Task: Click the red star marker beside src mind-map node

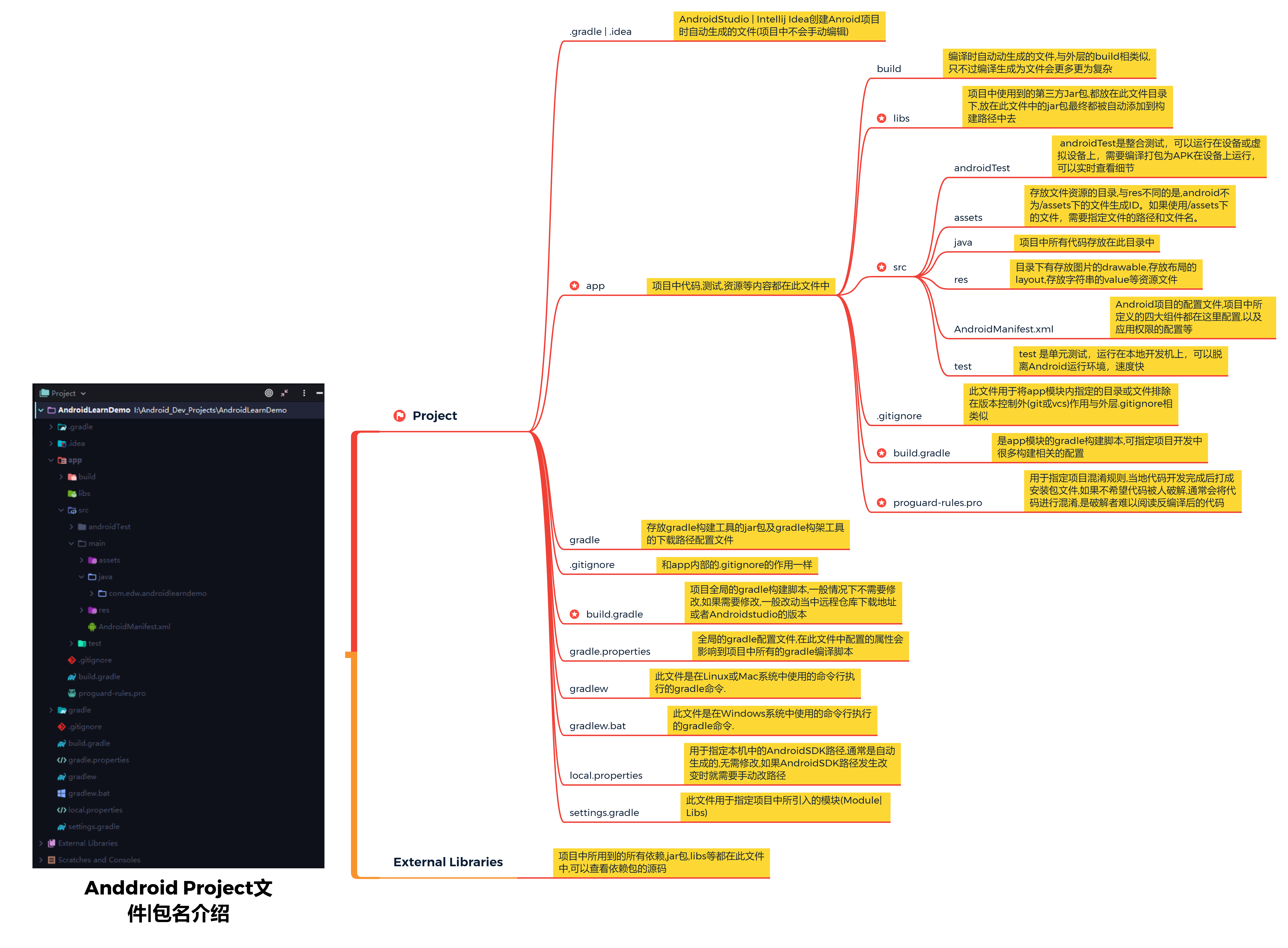Action: click(881, 267)
